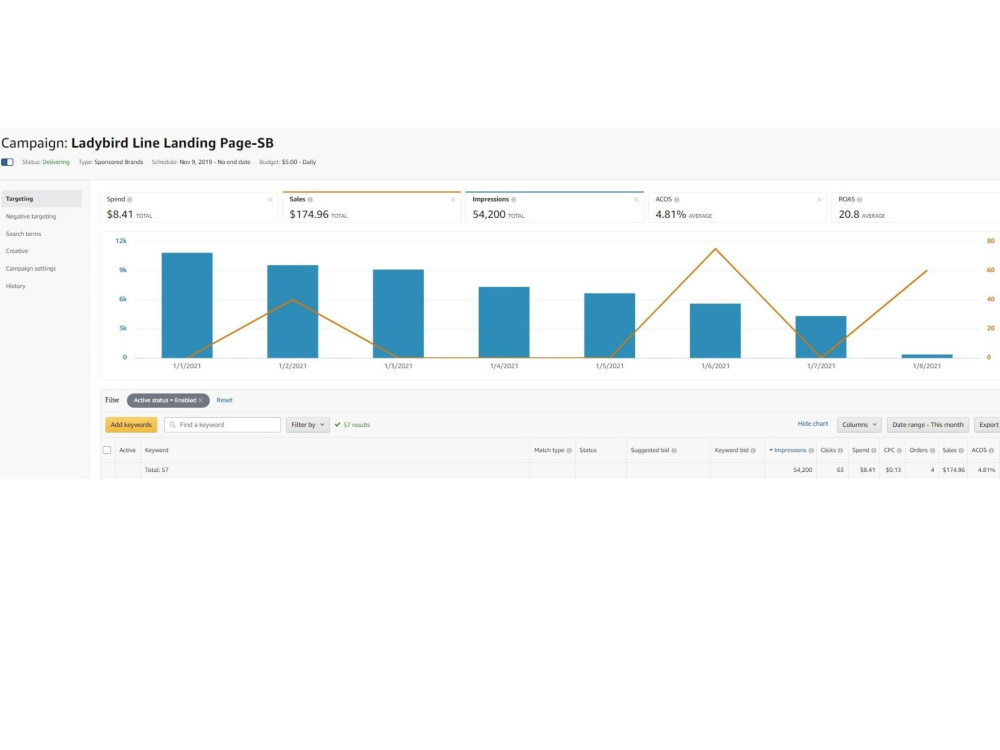The width and height of the screenshot is (1000, 750).
Task: Click the Export button
Action: pos(988,425)
